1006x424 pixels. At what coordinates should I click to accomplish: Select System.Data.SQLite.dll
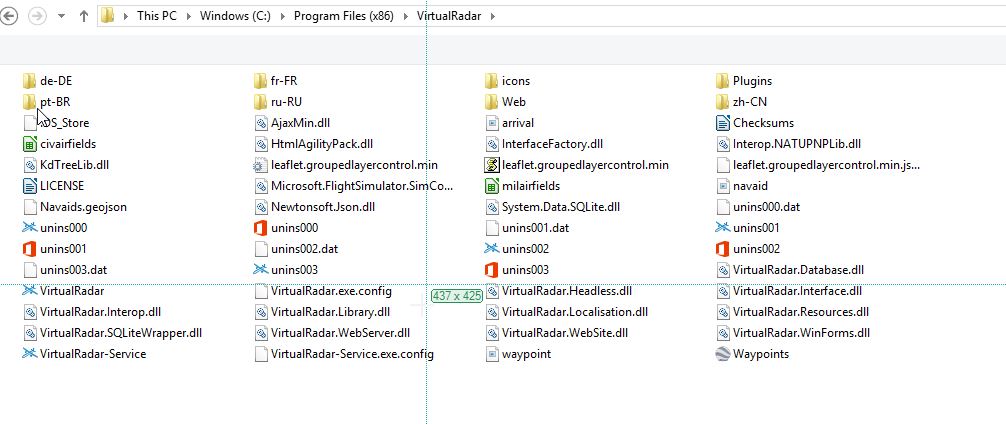pos(552,207)
